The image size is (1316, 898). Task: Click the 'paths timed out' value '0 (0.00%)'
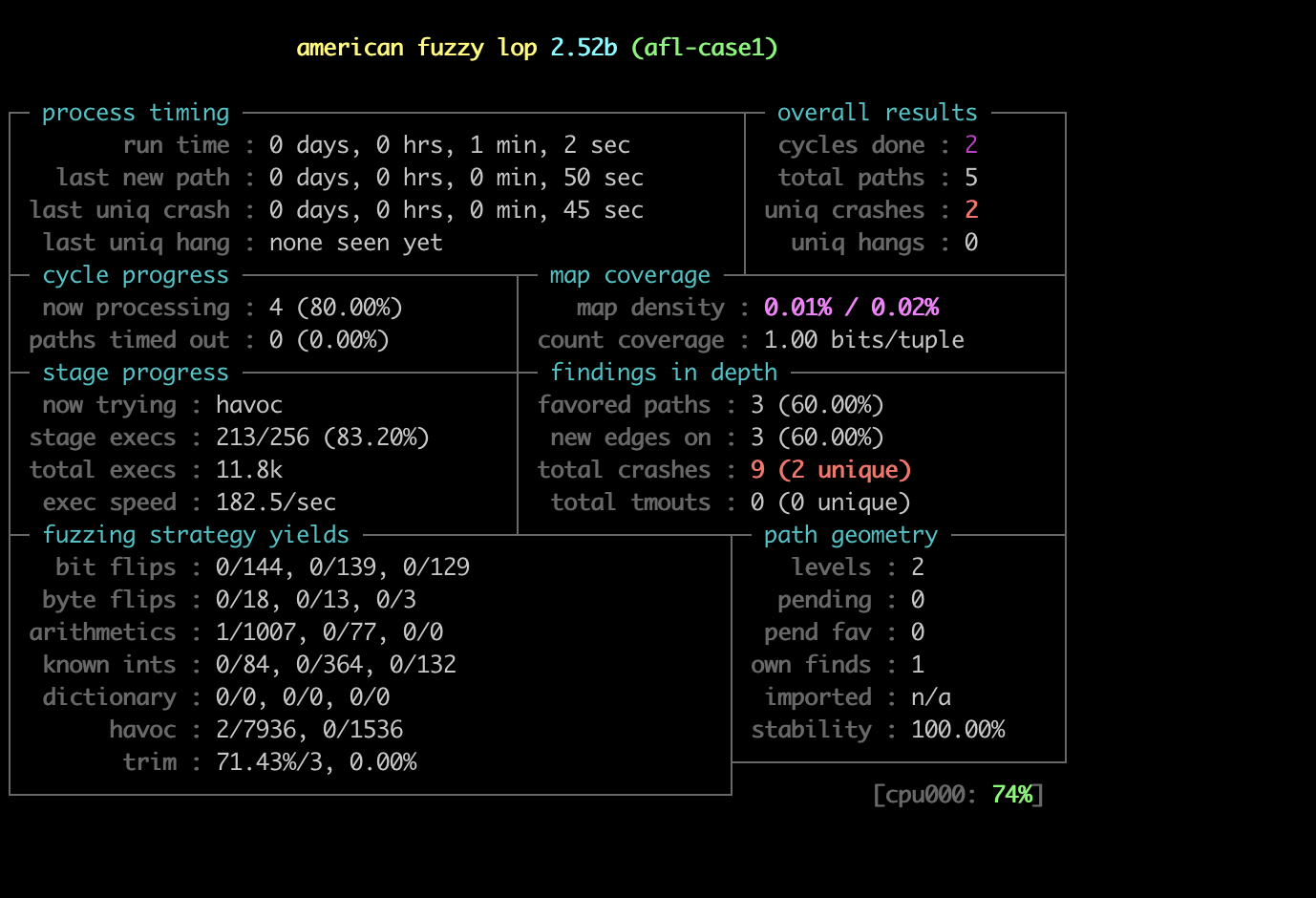click(329, 340)
